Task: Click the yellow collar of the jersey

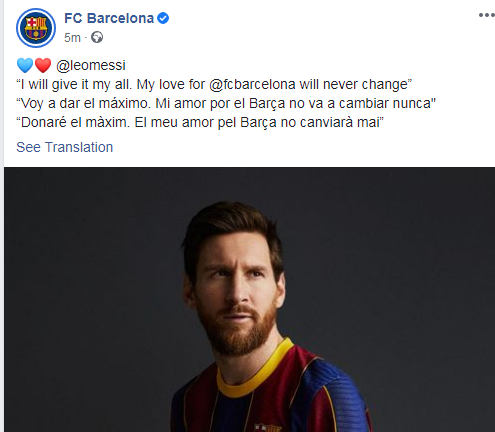Action: (253, 372)
